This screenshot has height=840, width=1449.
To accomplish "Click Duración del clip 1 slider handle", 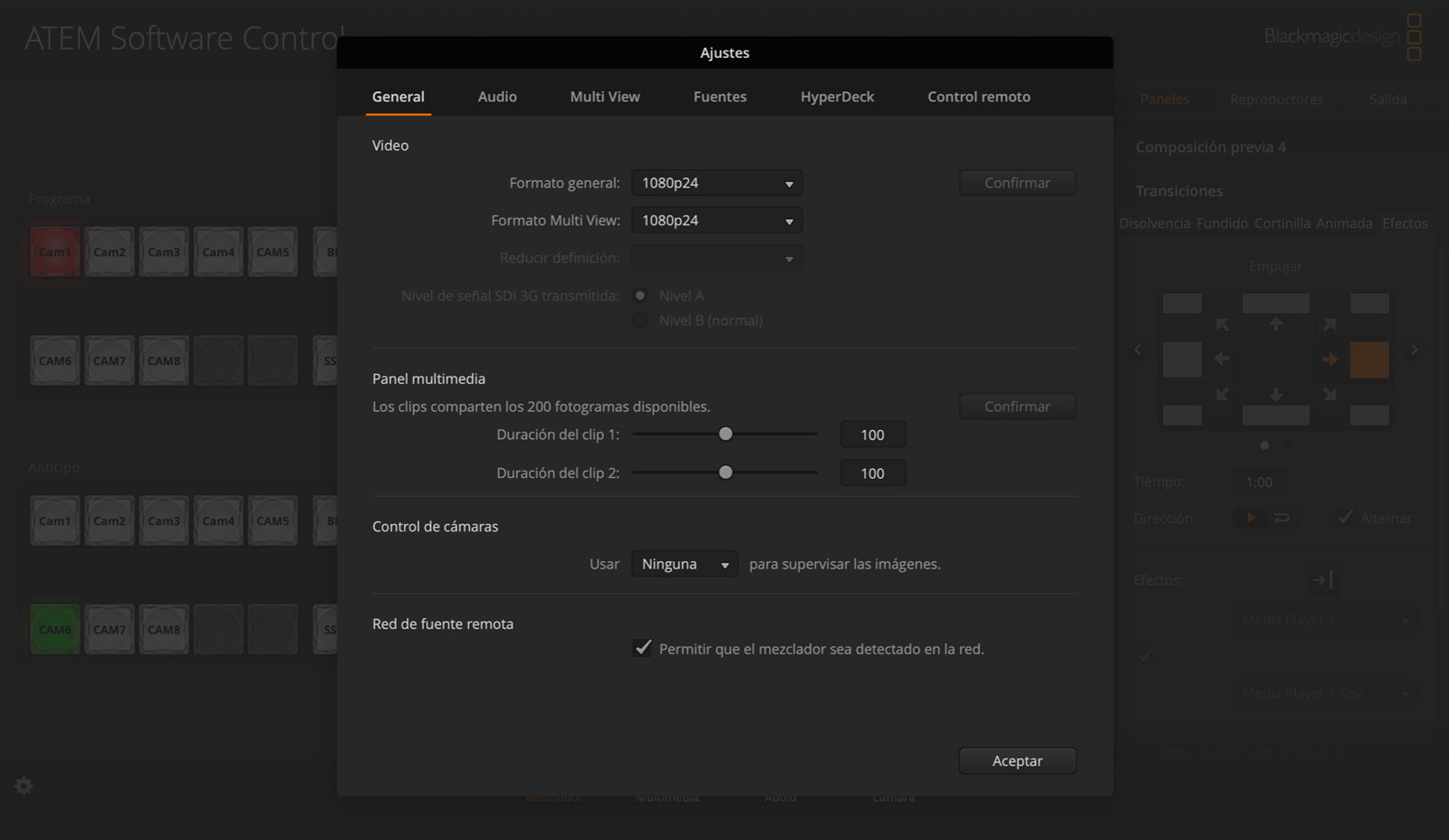I will pos(725,434).
